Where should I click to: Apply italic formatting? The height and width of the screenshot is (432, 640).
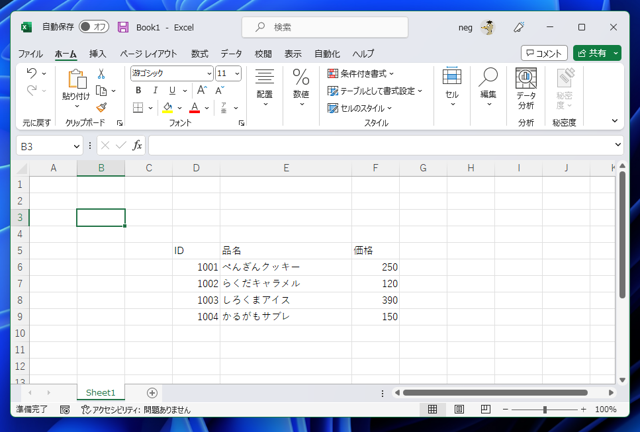point(155,90)
